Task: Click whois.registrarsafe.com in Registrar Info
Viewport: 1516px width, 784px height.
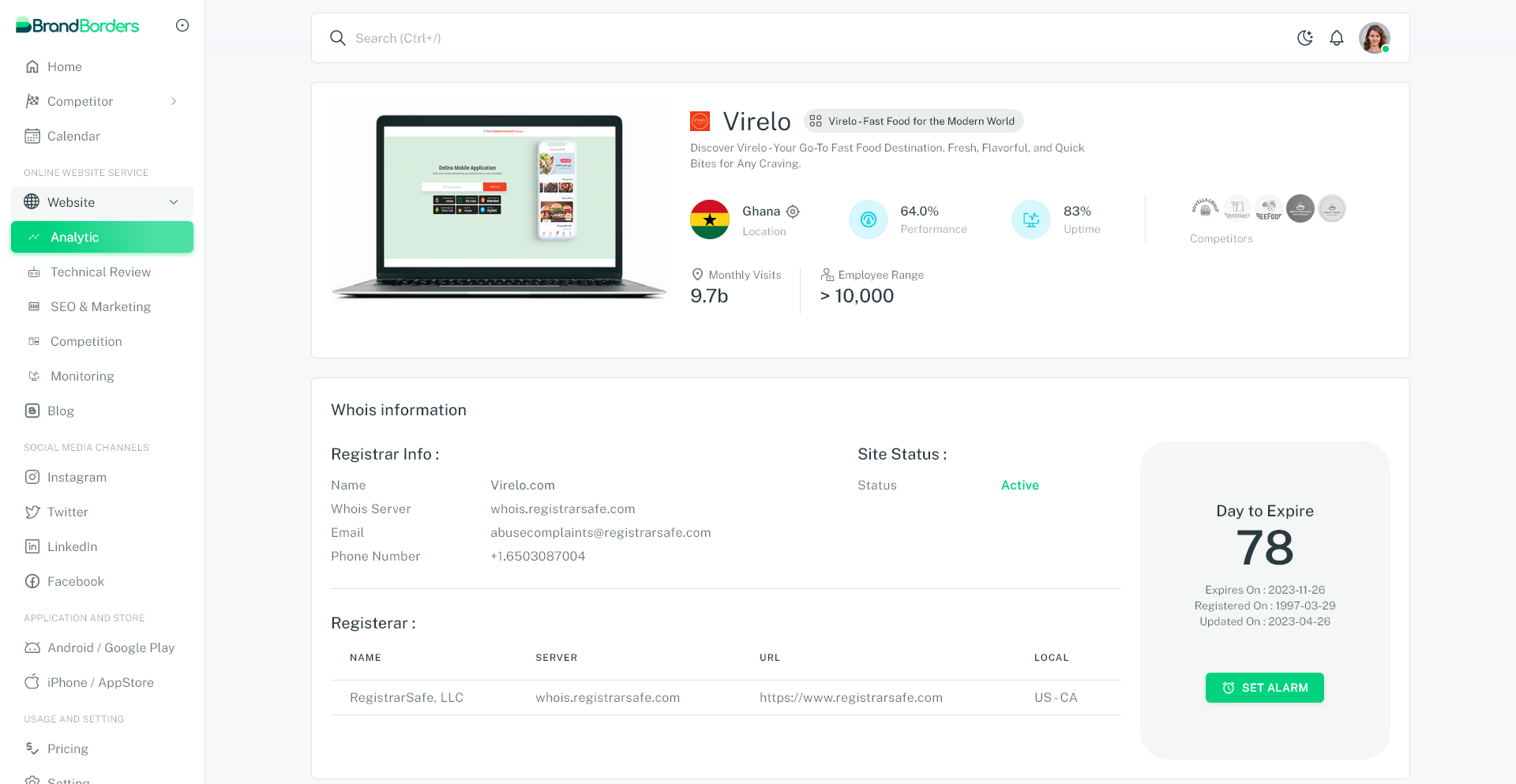Action: pyautogui.click(x=563, y=508)
